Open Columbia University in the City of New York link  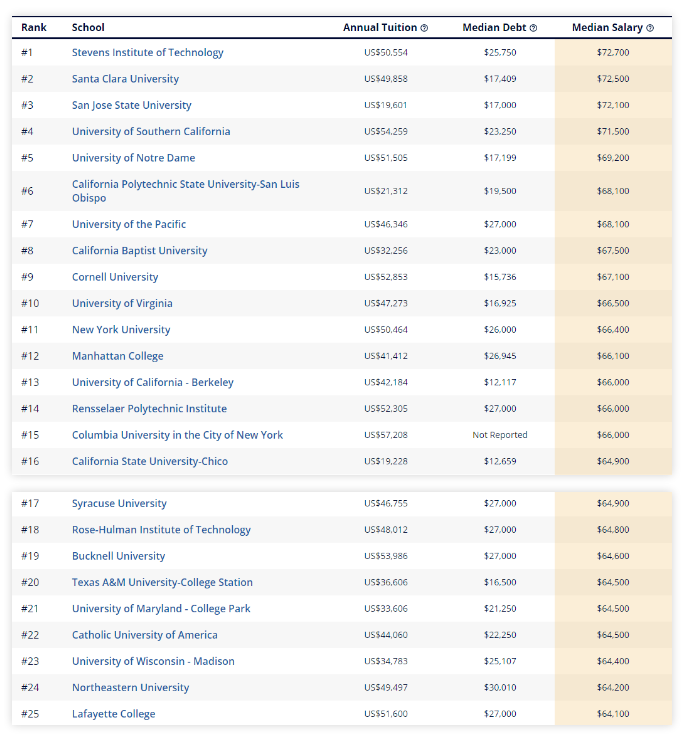(178, 435)
